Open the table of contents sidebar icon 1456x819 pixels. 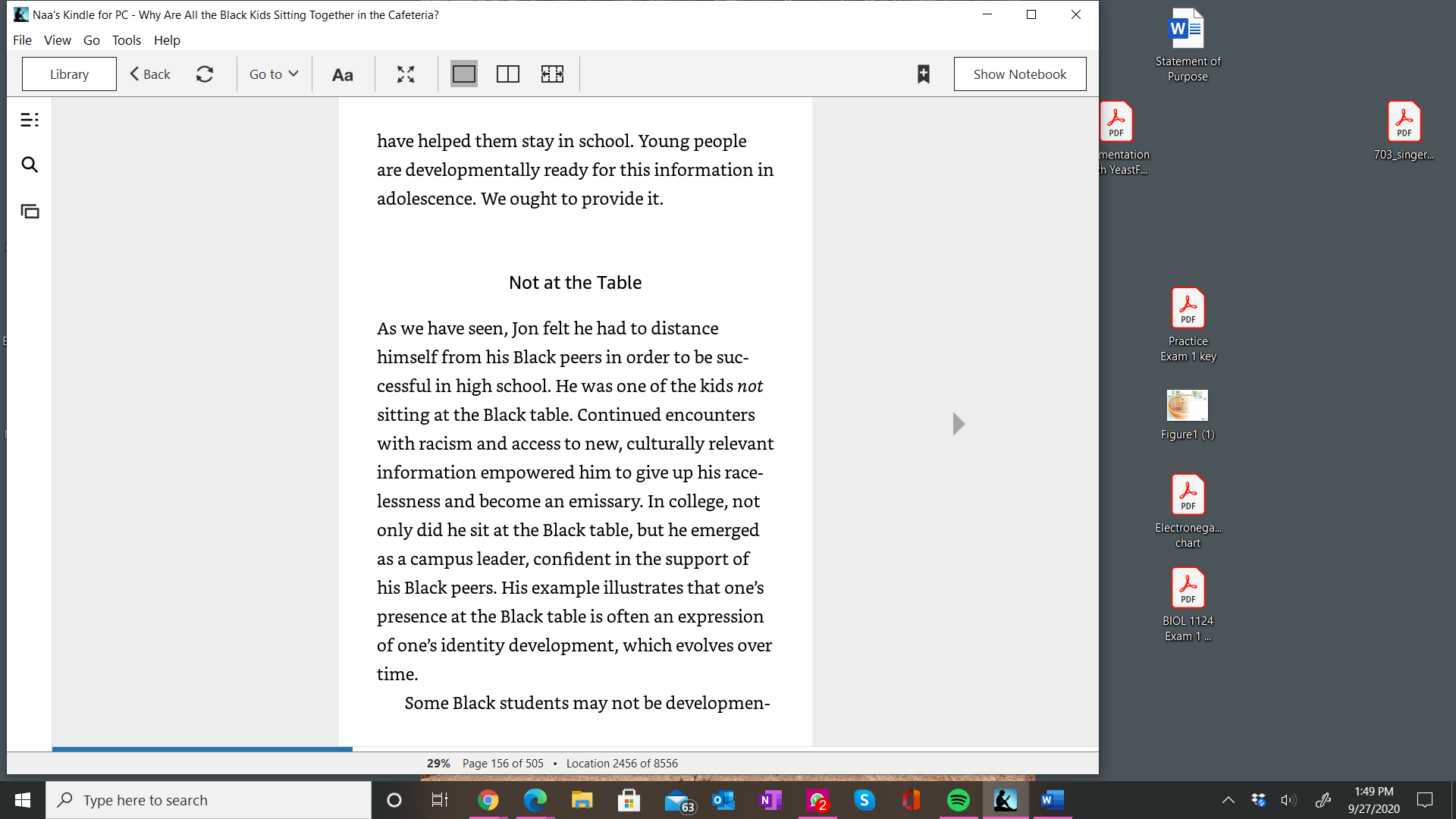click(x=30, y=120)
